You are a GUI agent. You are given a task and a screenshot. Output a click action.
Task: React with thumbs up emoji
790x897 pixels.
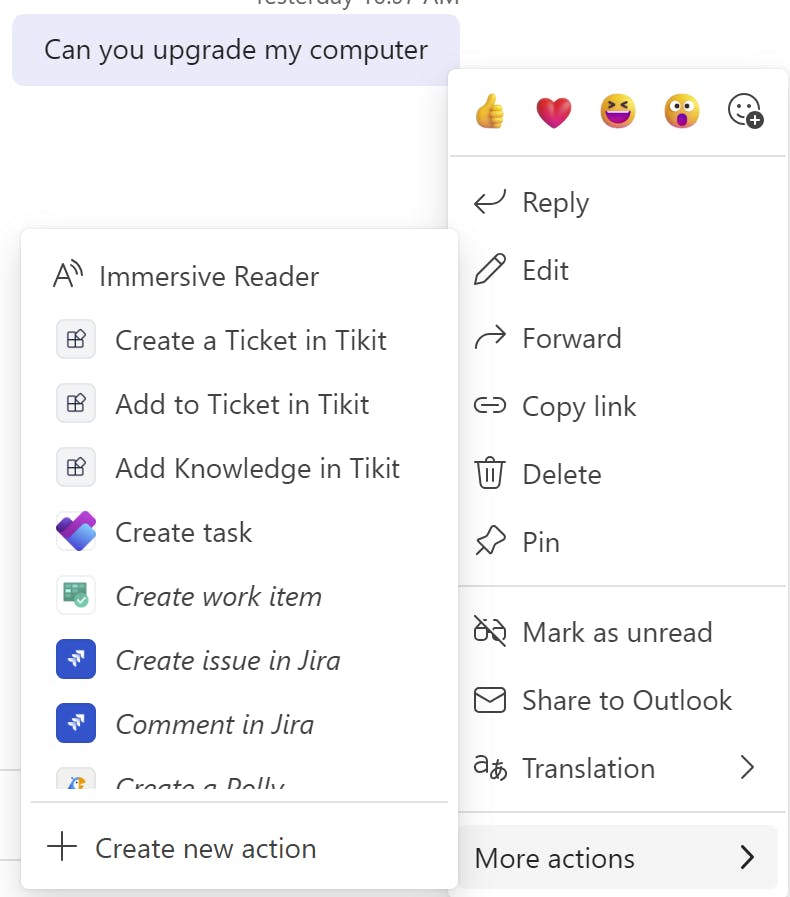[490, 111]
